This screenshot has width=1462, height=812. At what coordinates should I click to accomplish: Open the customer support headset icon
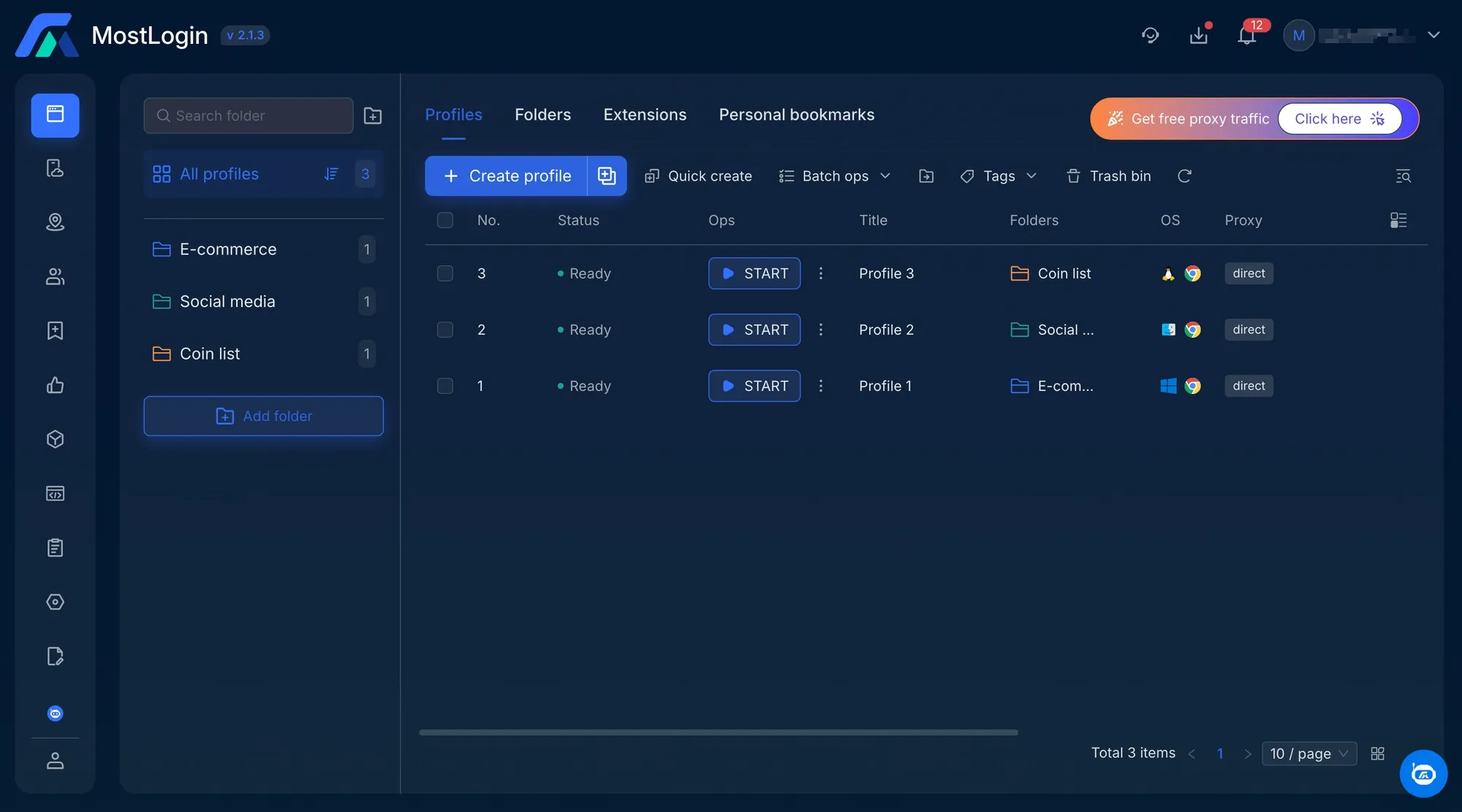(1150, 34)
